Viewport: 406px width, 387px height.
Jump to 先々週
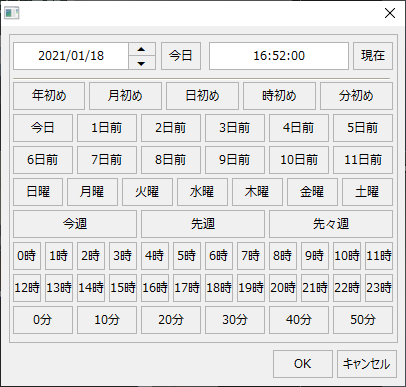pyautogui.click(x=331, y=224)
